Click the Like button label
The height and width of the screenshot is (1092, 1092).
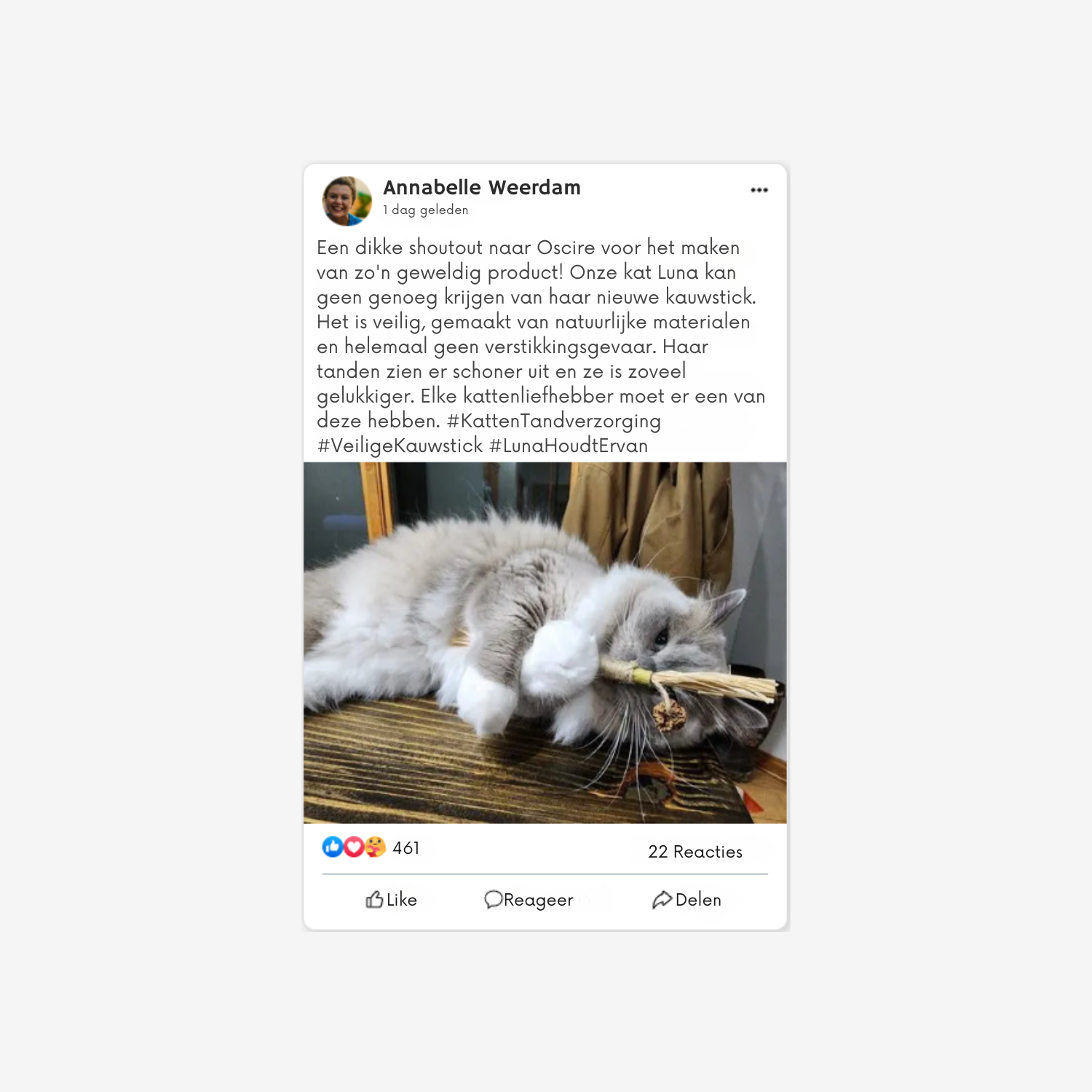click(x=402, y=900)
